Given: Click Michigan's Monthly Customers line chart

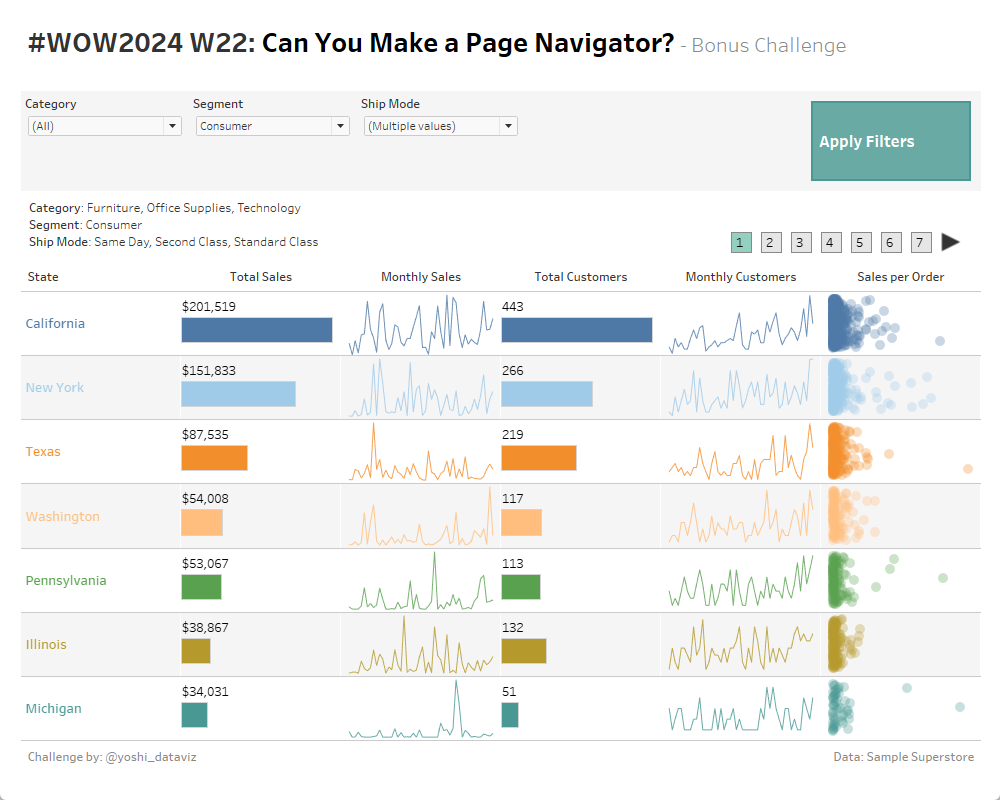Looking at the screenshot, I should [x=741, y=711].
